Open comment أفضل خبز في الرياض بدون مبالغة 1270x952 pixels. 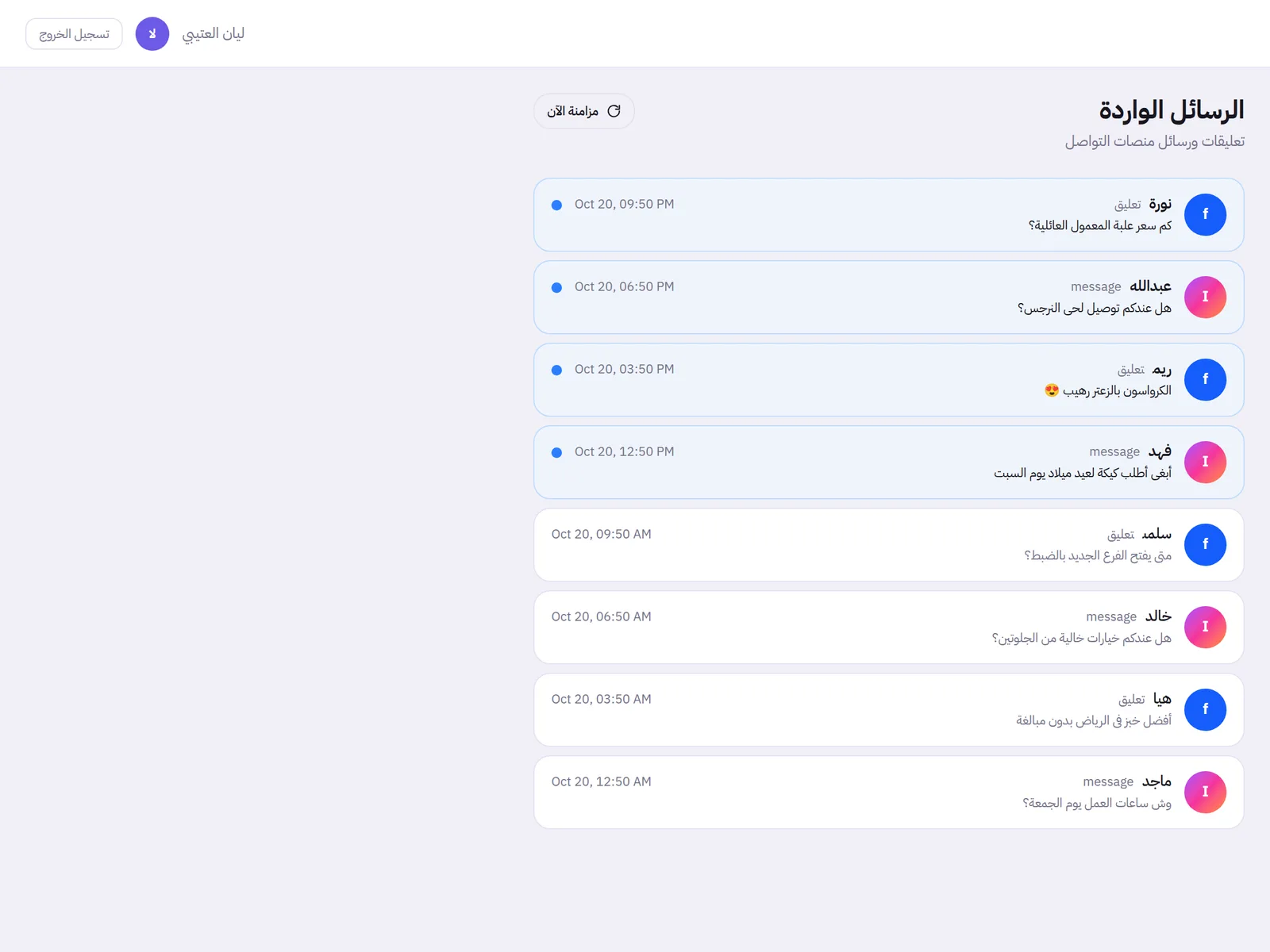coord(888,710)
